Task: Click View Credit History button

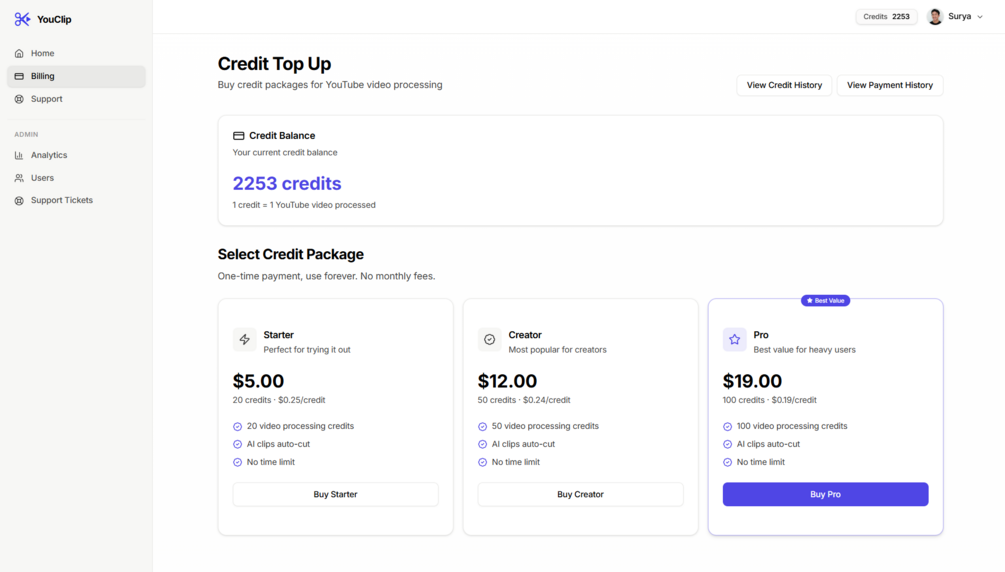Action: tap(784, 85)
